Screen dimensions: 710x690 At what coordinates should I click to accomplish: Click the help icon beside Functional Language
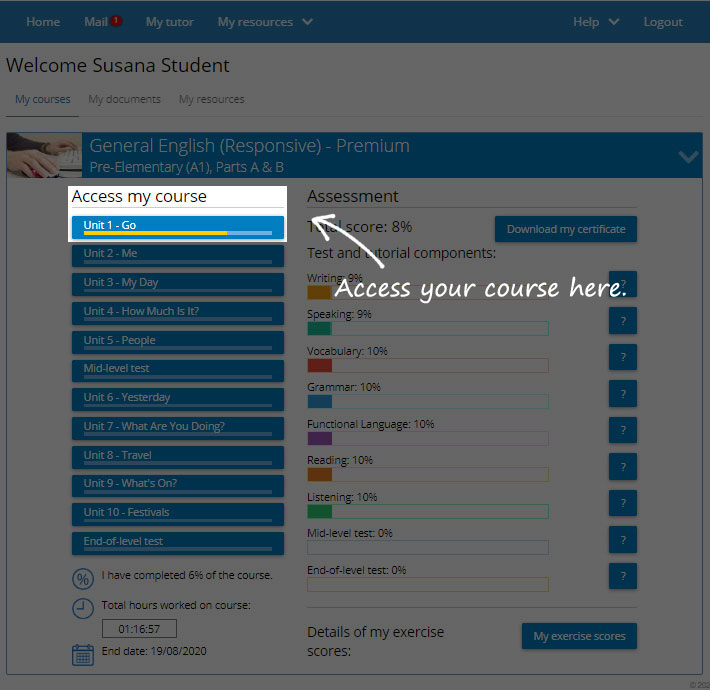click(622, 430)
